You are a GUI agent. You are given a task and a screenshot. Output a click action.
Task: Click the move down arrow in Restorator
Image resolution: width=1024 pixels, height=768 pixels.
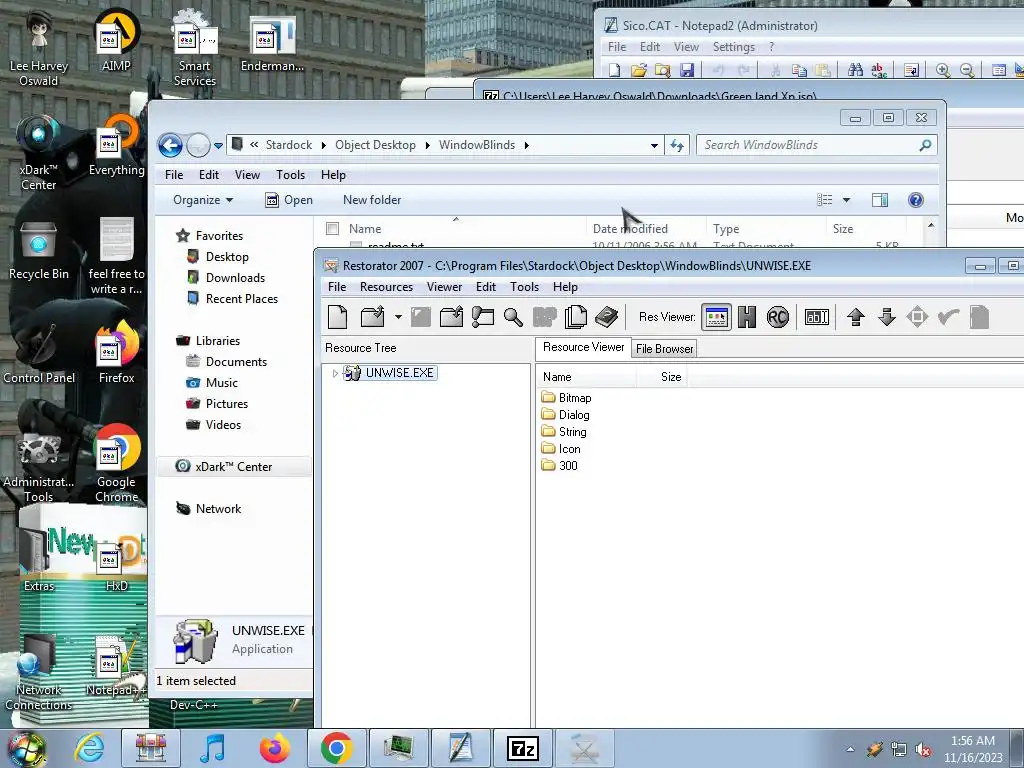tap(886, 317)
